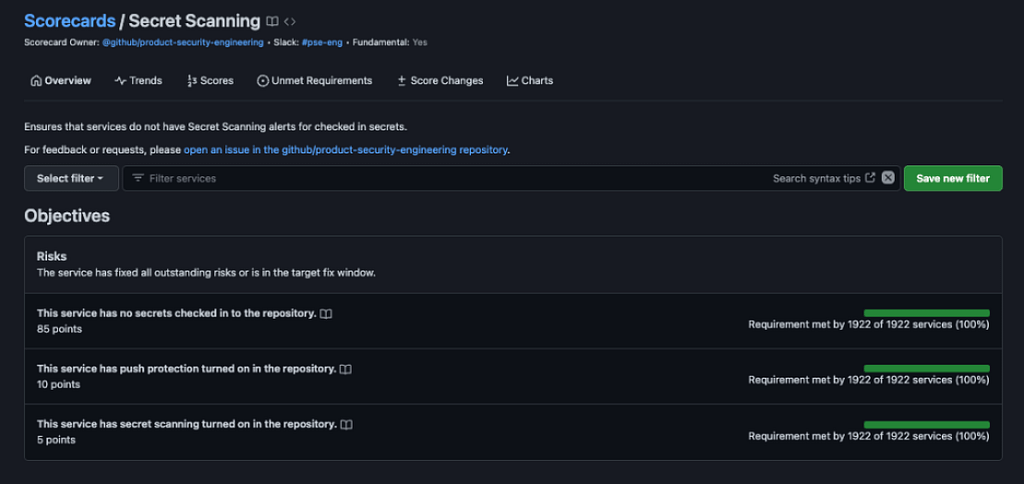
Task: Click the Scorecards breadcrumb link
Action: click(x=69, y=21)
